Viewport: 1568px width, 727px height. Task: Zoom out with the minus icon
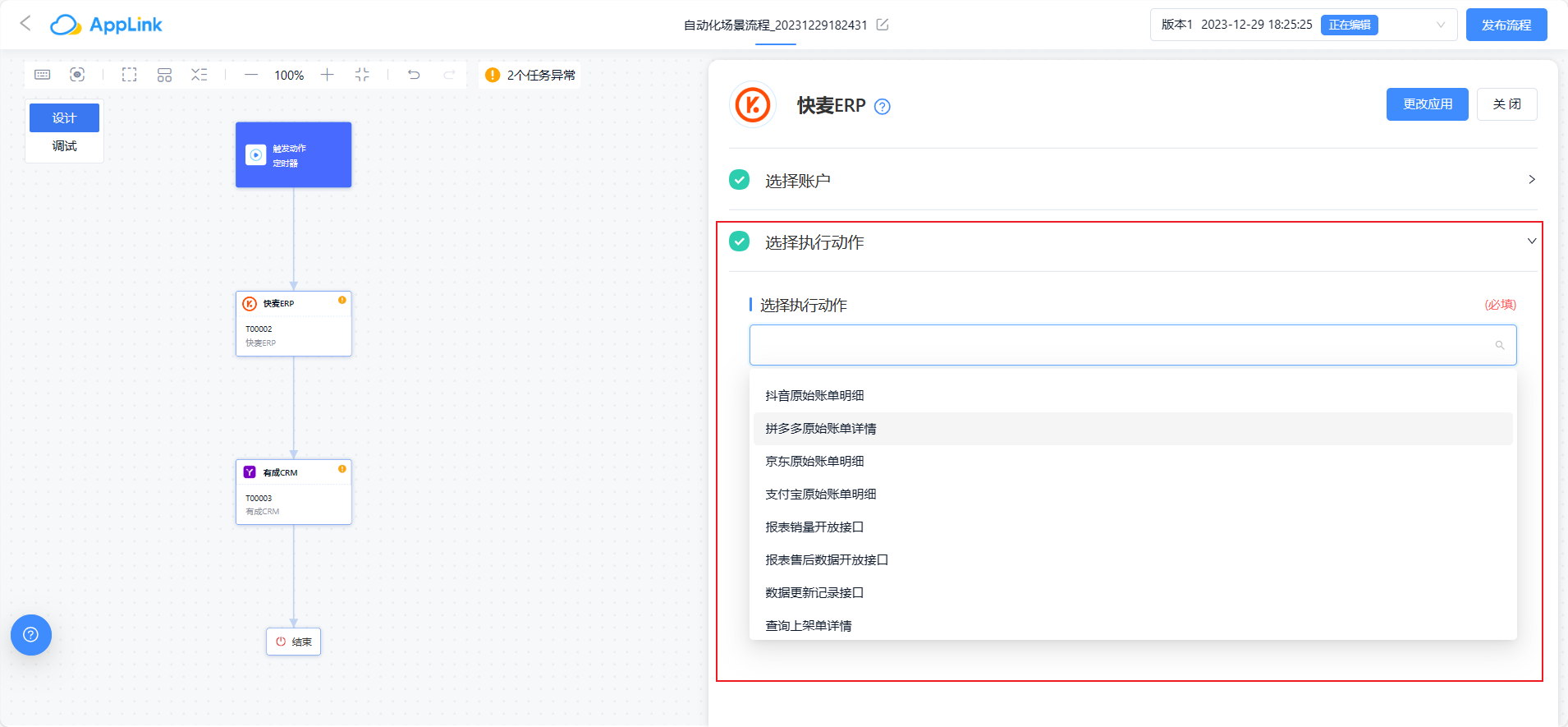coord(251,75)
